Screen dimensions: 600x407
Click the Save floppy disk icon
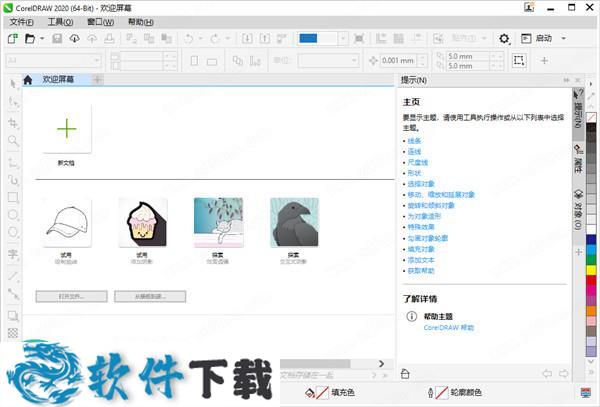click(x=57, y=39)
